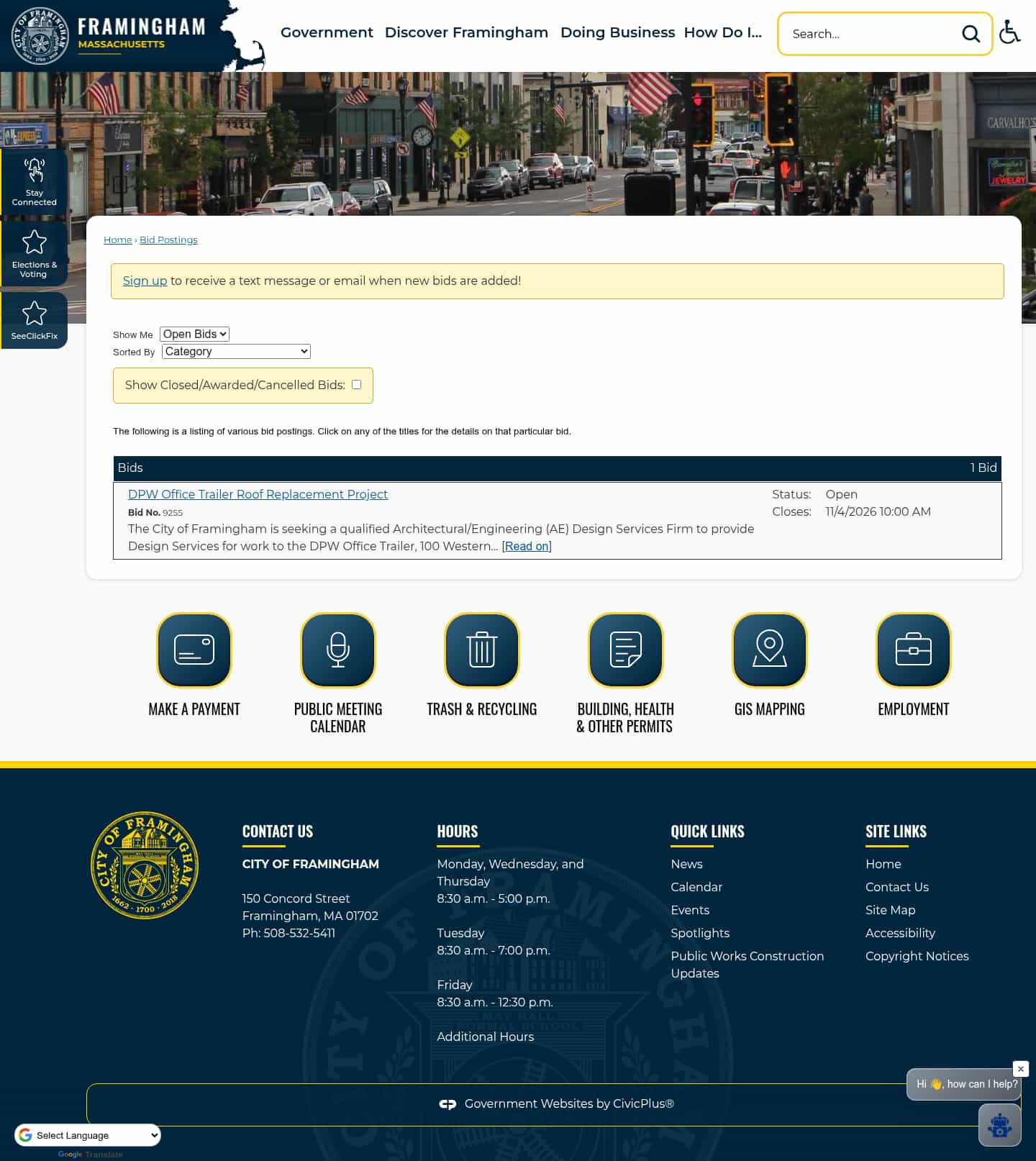
Task: Click the Trash & Recycling icon
Action: [482, 650]
